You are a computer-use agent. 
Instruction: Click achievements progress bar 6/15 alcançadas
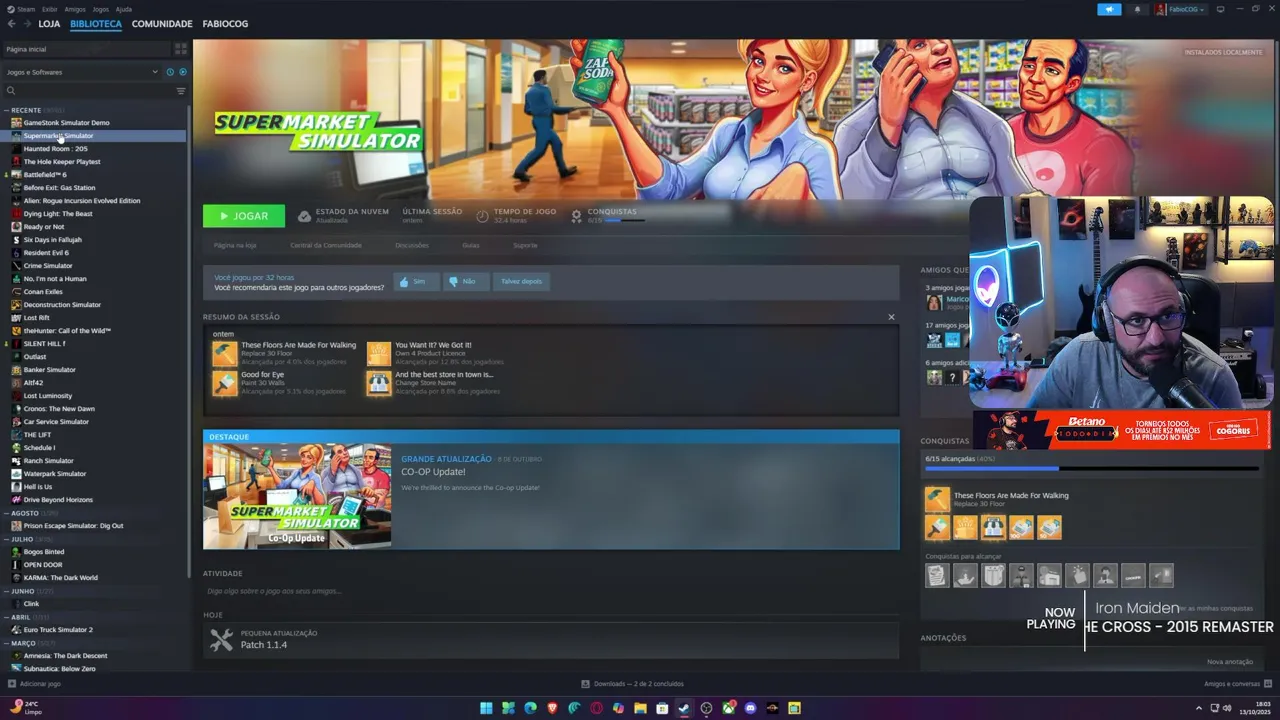[1092, 468]
